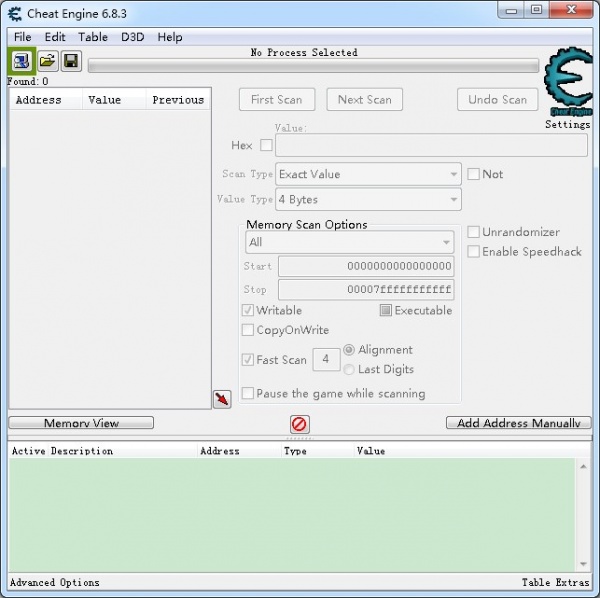Enable the Not checkbox
Screen dimensions: 600x598
coord(473,174)
